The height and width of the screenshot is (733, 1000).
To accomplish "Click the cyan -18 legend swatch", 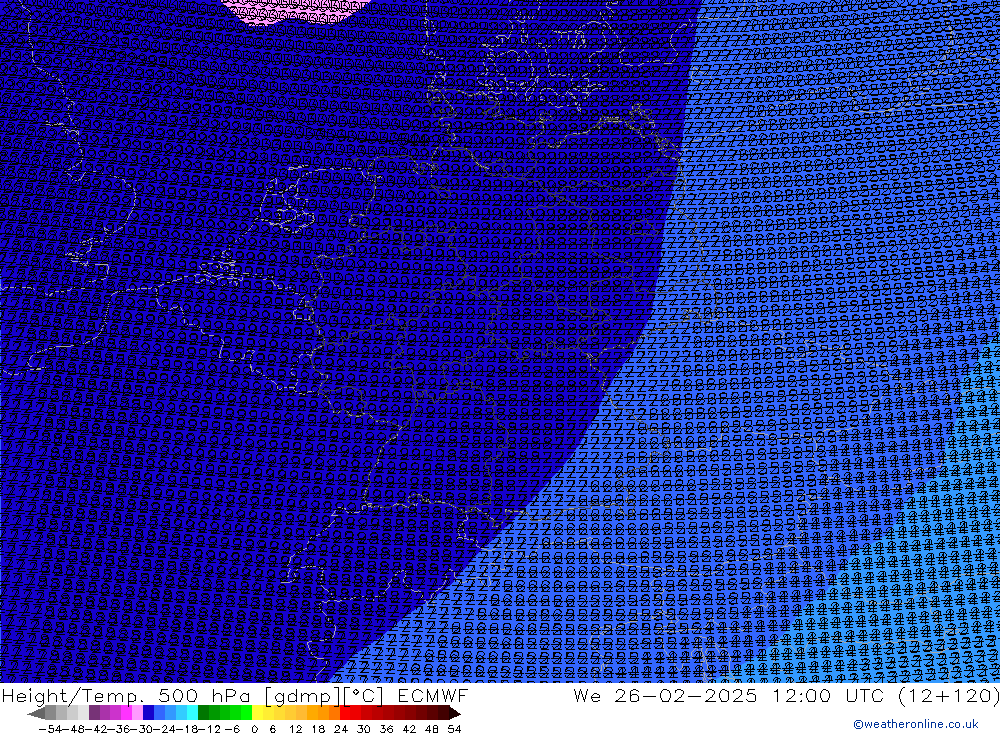I will pyautogui.click(x=192, y=713).
